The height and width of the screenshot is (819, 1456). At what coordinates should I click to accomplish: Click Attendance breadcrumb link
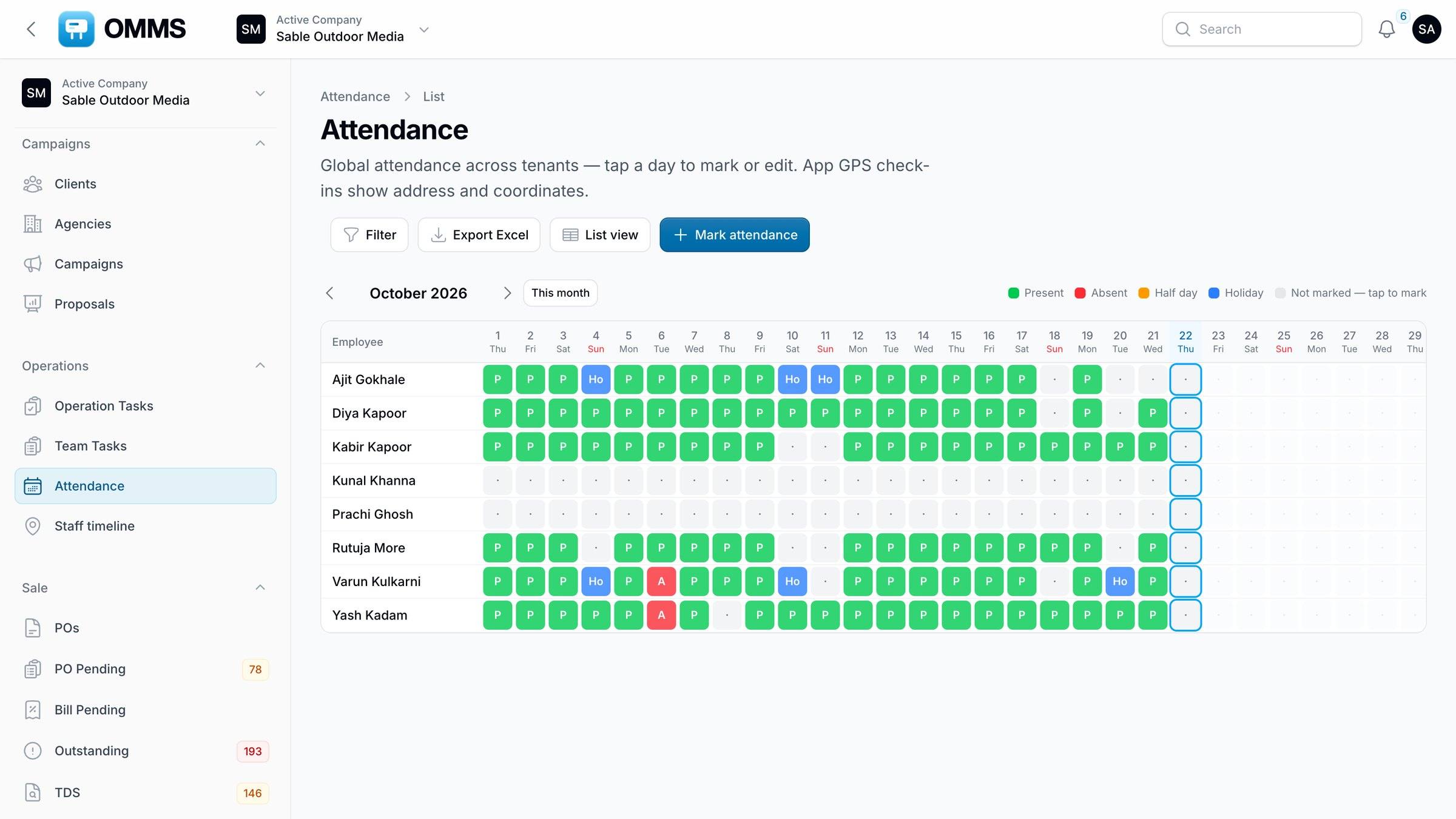coord(355,96)
